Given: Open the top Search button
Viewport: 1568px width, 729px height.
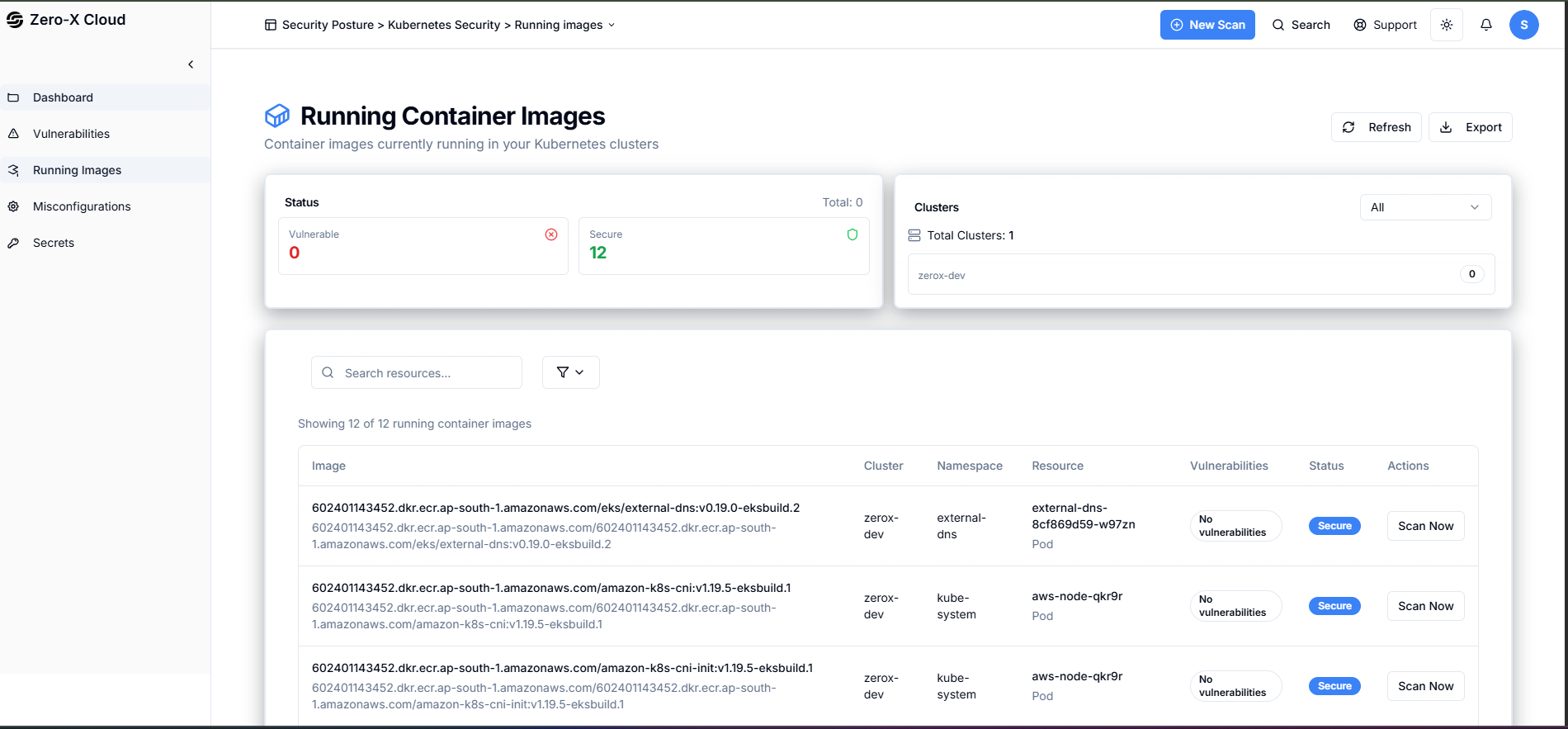Looking at the screenshot, I should (x=1301, y=25).
